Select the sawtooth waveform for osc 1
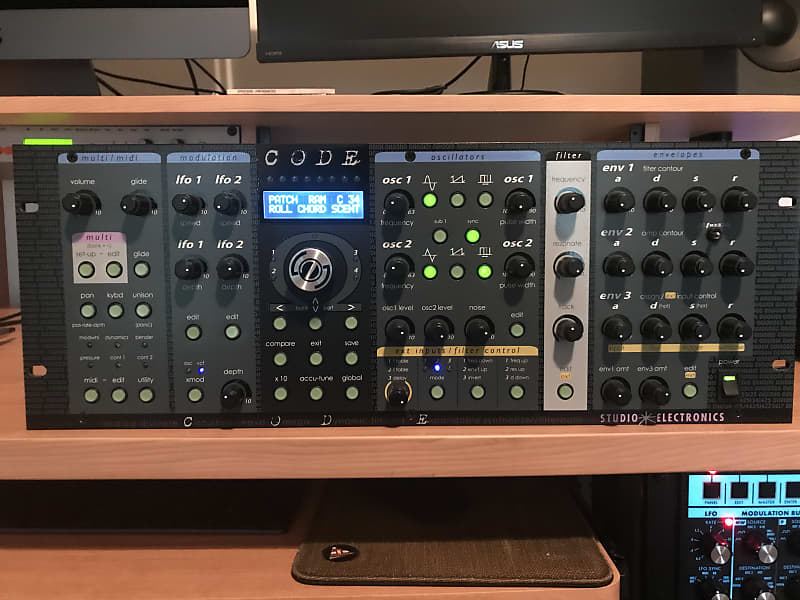 tap(457, 200)
